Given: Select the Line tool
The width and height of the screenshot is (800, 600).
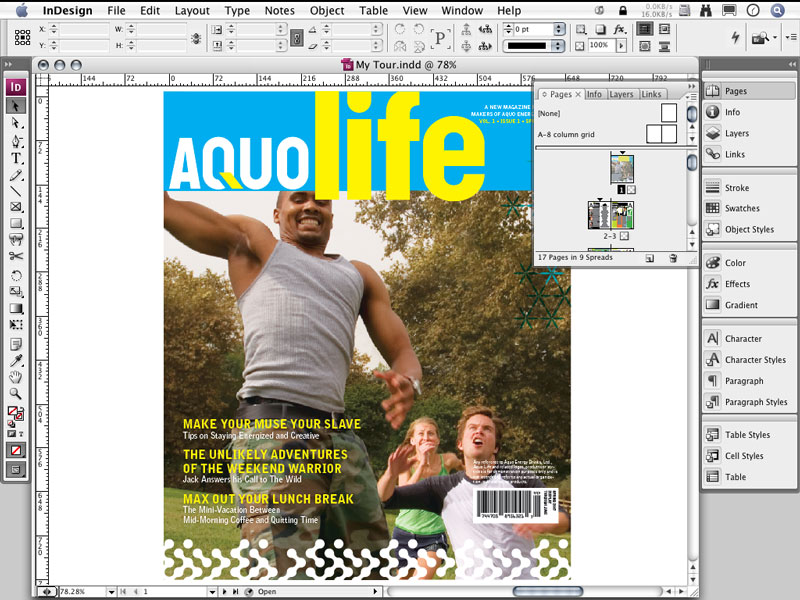Looking at the screenshot, I should coord(16,191).
